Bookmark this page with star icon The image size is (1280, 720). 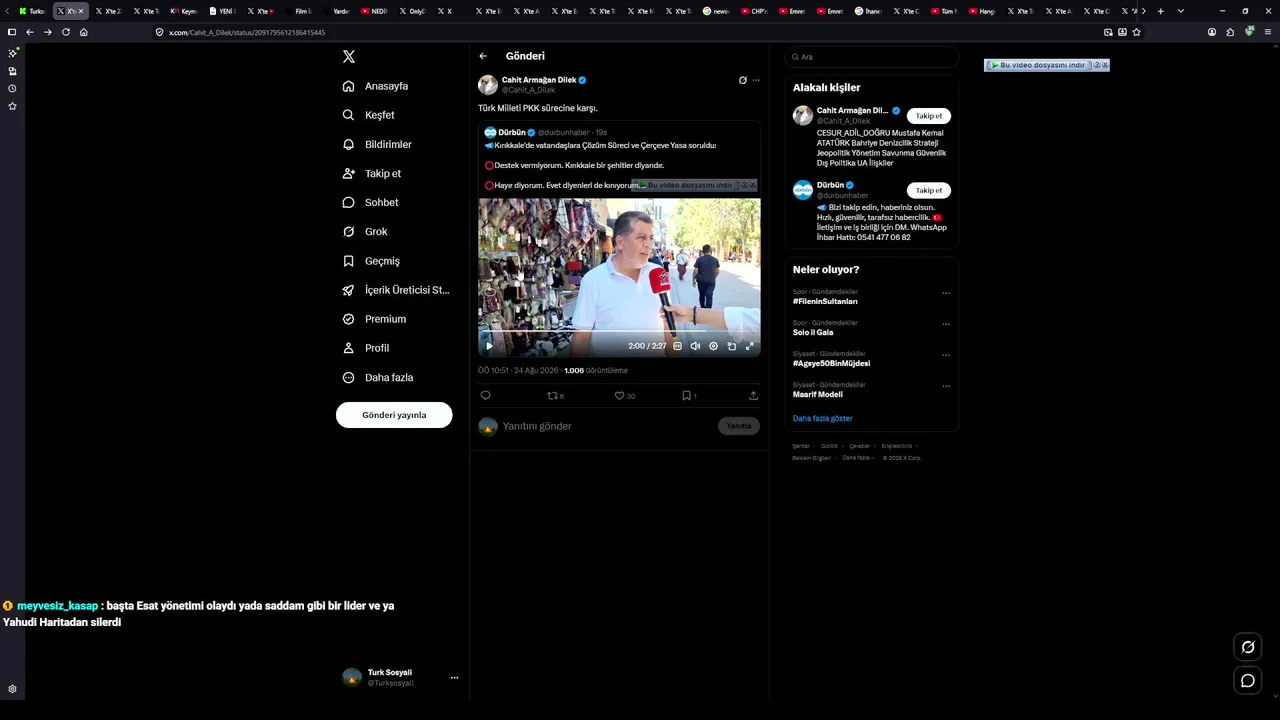click(1137, 32)
